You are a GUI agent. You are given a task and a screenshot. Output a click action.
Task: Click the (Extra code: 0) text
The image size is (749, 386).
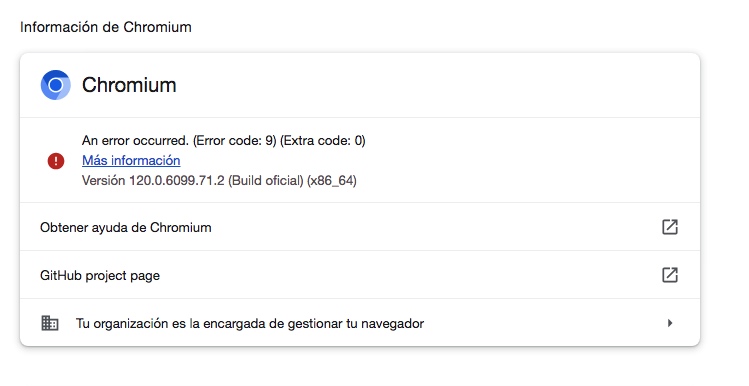click(323, 140)
